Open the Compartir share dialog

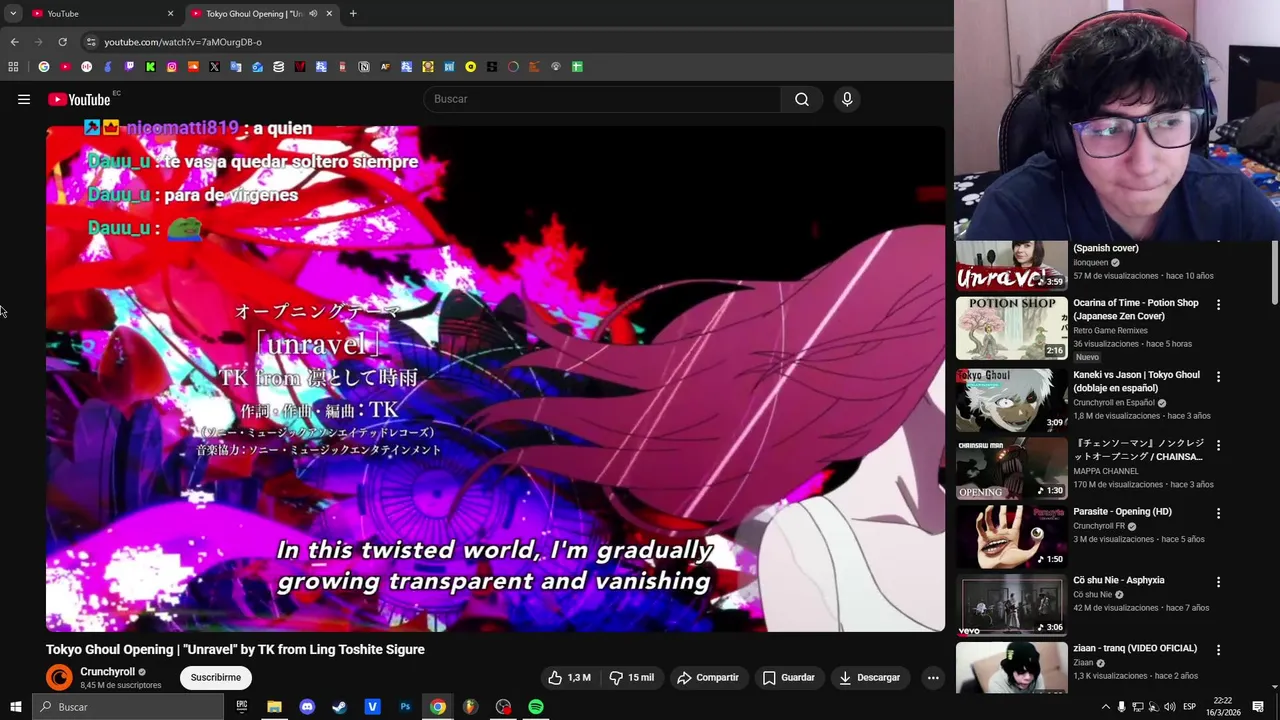pyautogui.click(x=708, y=677)
